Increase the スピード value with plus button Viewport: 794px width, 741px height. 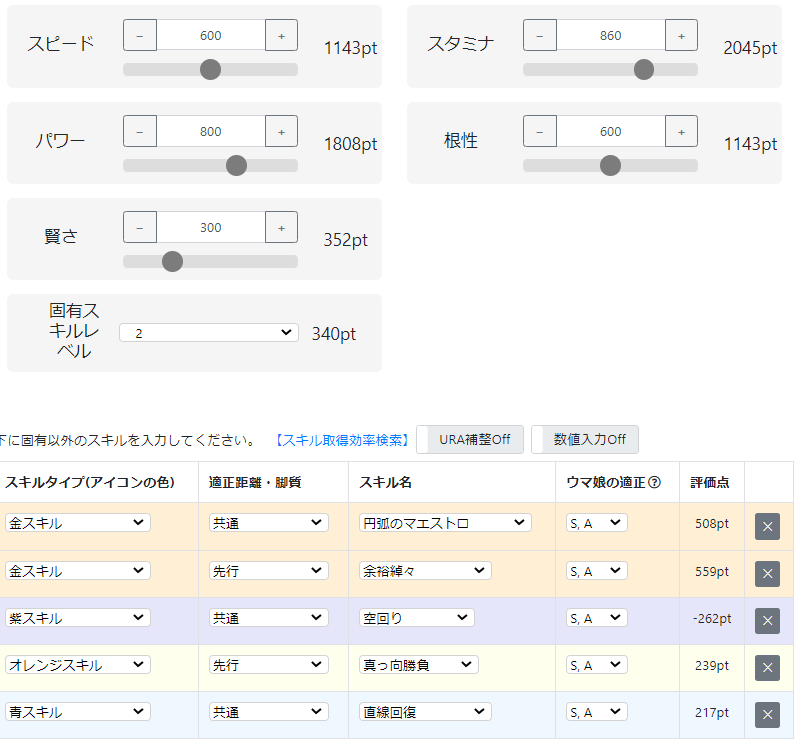(282, 35)
